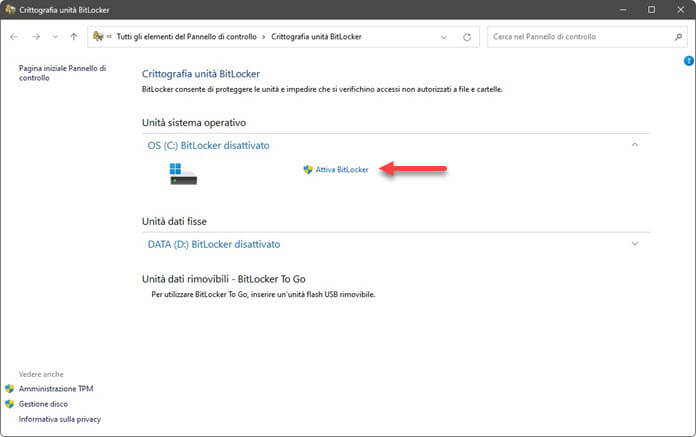
Task: Click the Vedere anche label
Action: (x=41, y=374)
